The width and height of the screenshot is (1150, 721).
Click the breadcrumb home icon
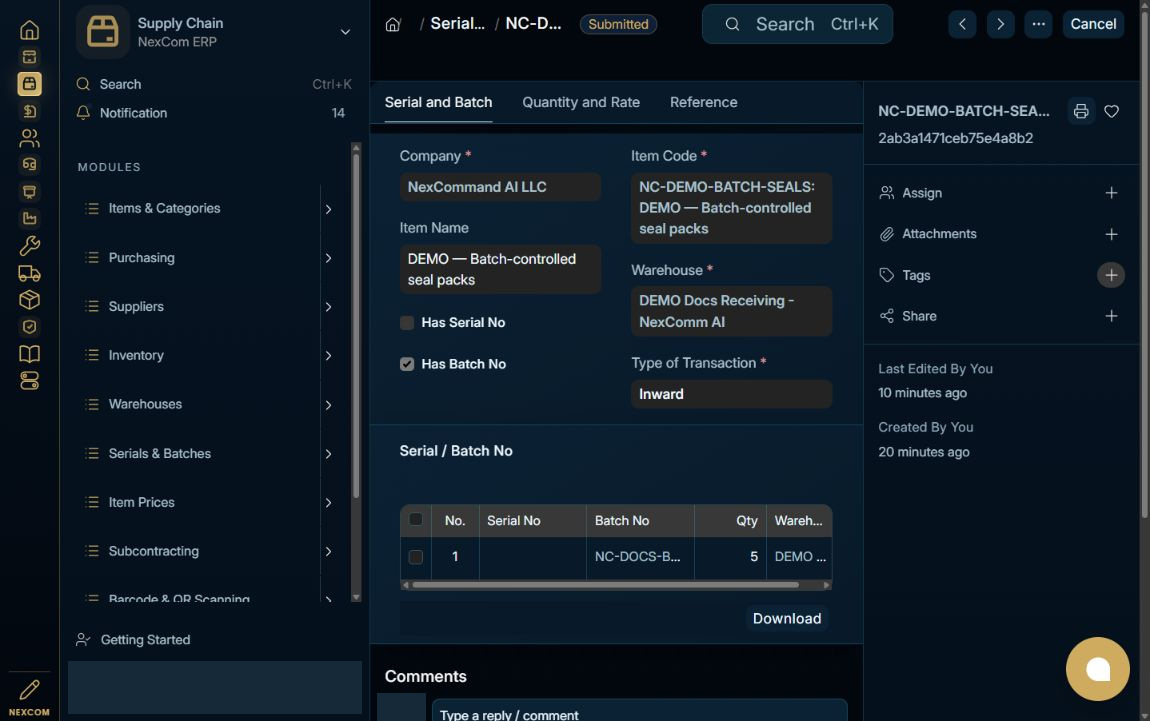tap(393, 24)
